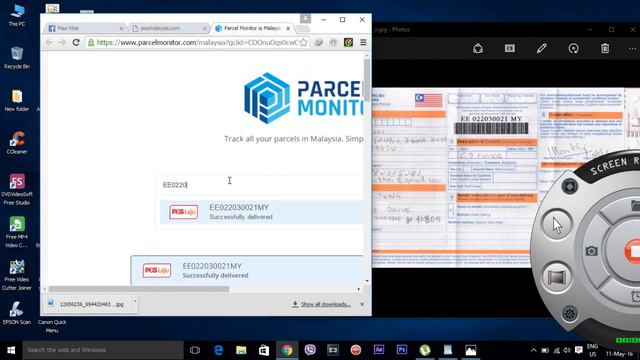Image resolution: width=640 pixels, height=360 pixels.
Task: Click the Chrome profile button in the title bar
Action: pos(305,18)
